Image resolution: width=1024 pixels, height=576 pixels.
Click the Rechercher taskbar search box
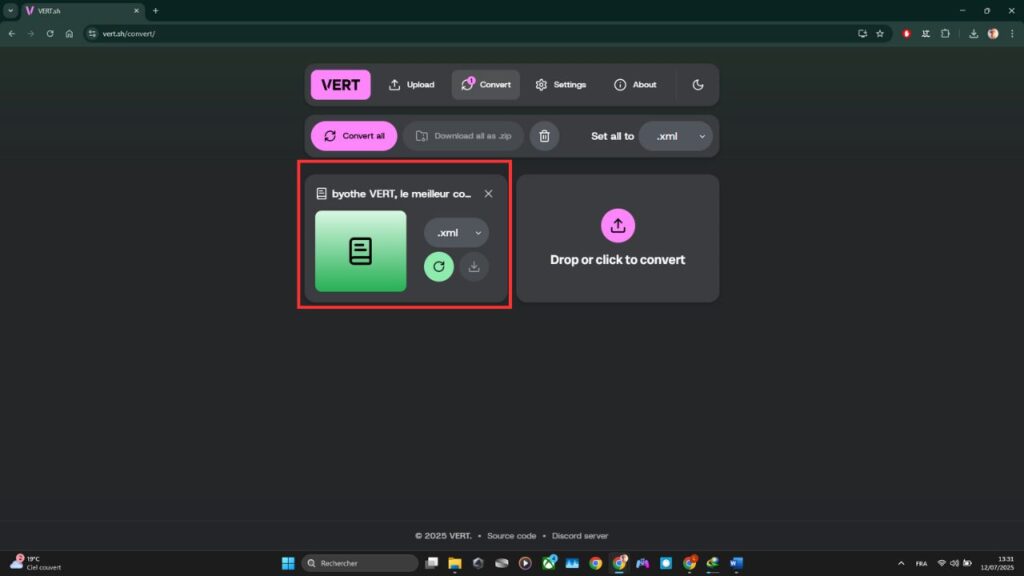[360, 563]
